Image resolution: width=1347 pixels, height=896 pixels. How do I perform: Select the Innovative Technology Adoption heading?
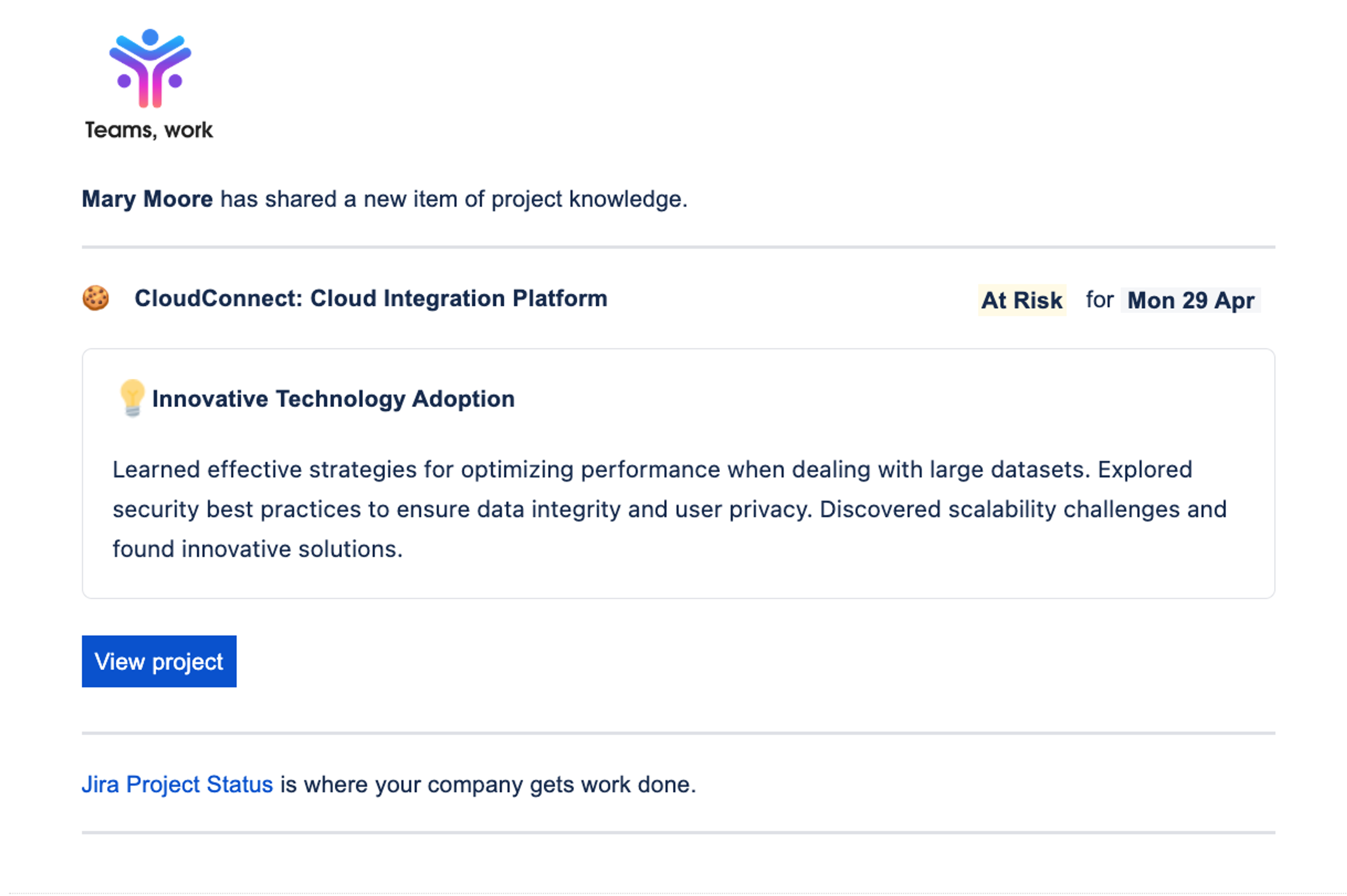click(x=333, y=399)
